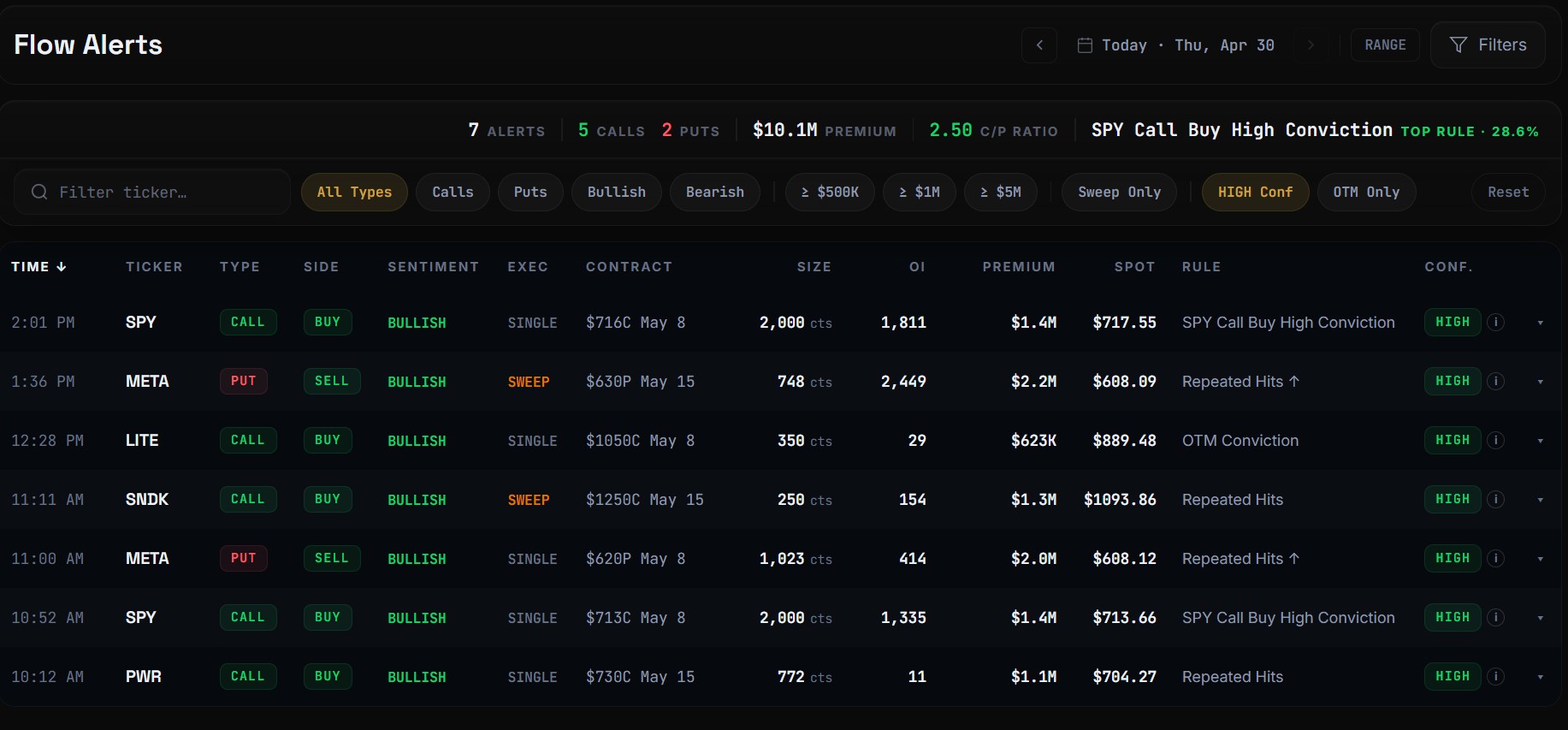
Task: Click the OTM Conviction rule text
Action: [1240, 441]
